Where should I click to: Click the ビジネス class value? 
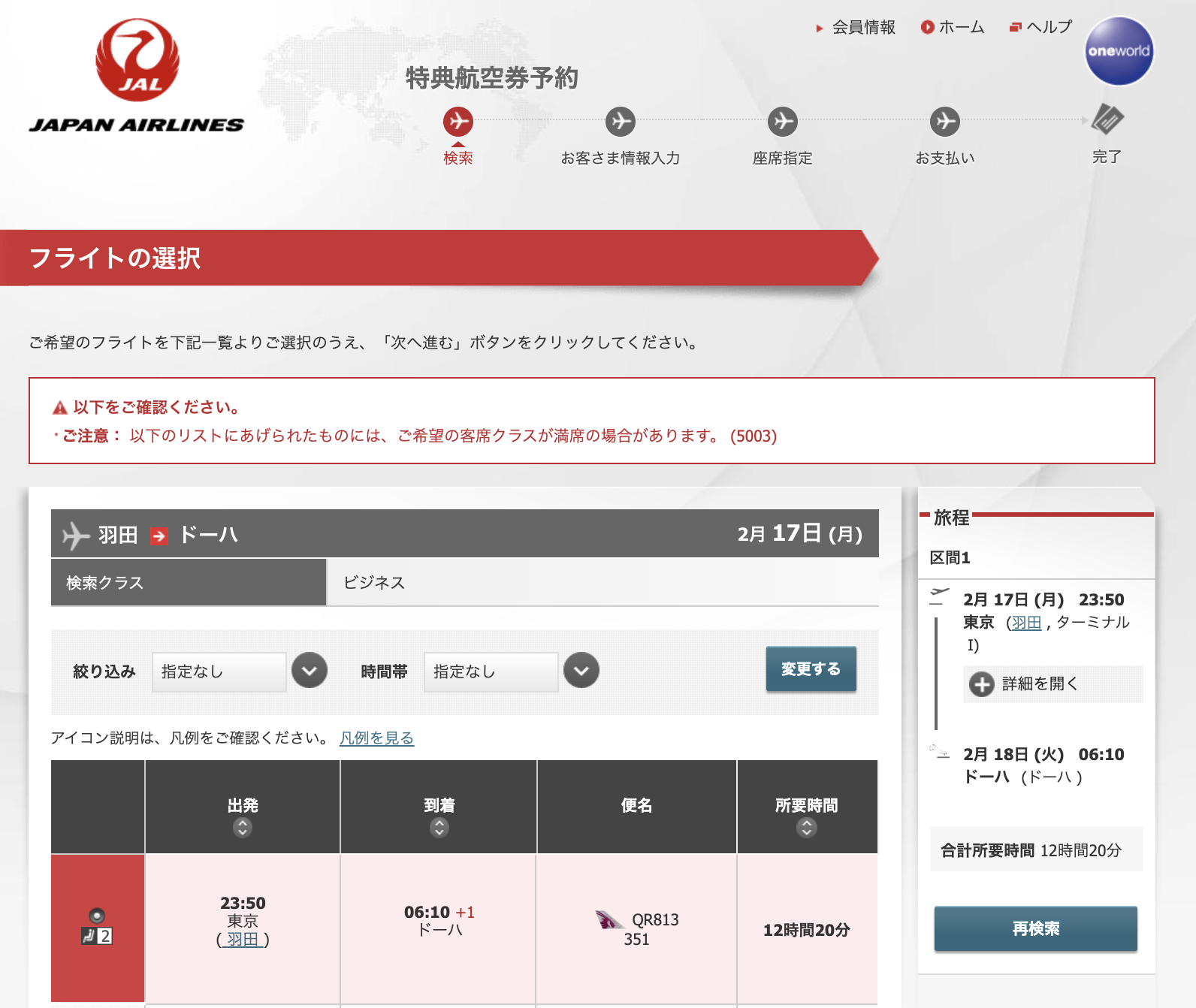pyautogui.click(x=374, y=583)
